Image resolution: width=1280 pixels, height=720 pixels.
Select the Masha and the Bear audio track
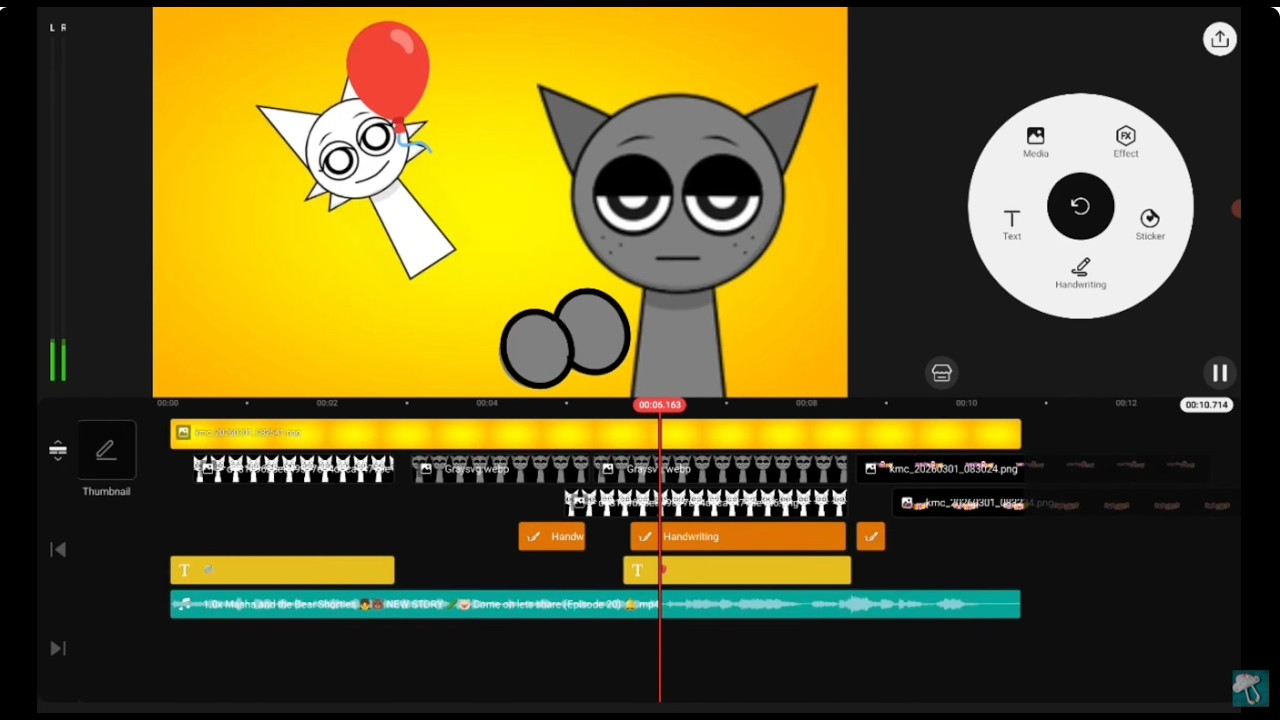pos(595,604)
